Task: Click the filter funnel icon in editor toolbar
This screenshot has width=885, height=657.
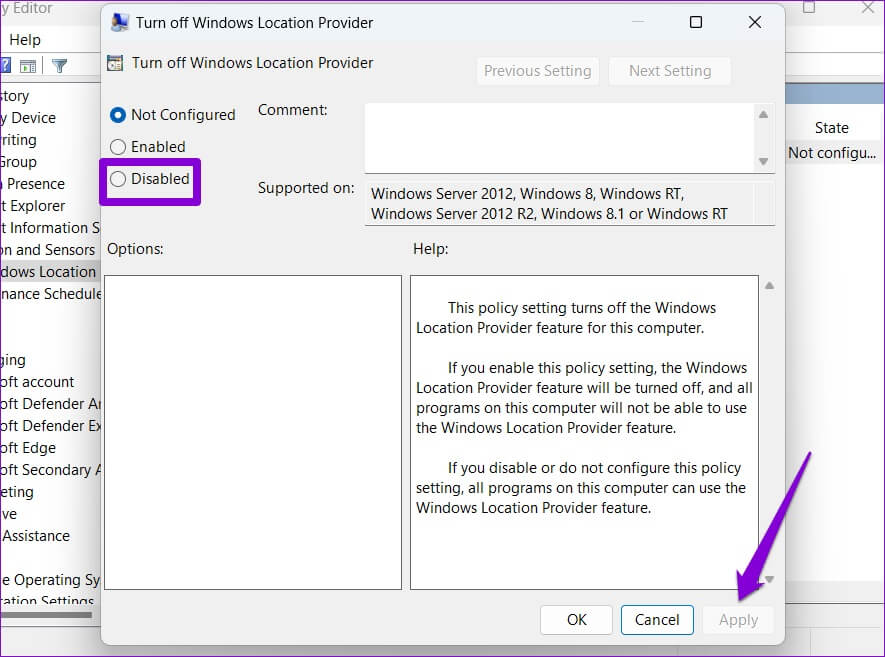Action: tap(59, 66)
